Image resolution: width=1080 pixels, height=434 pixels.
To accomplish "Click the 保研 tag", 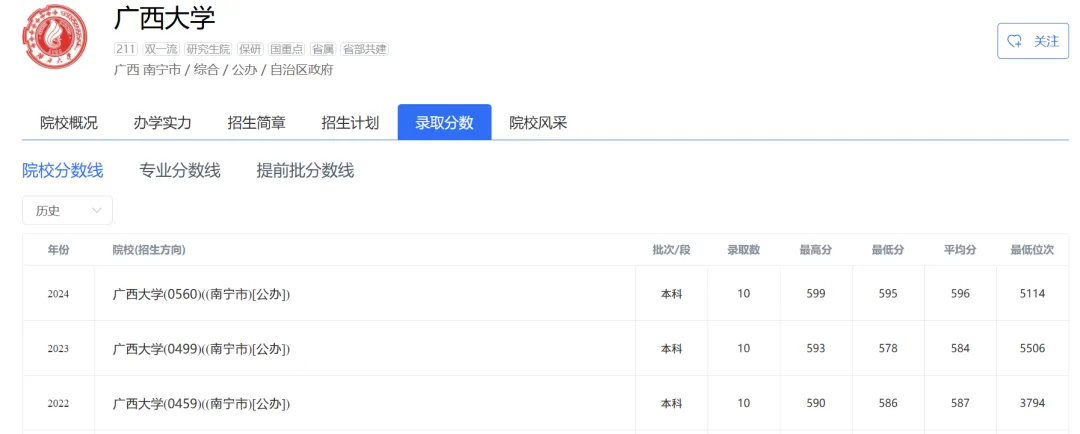I will (x=250, y=50).
